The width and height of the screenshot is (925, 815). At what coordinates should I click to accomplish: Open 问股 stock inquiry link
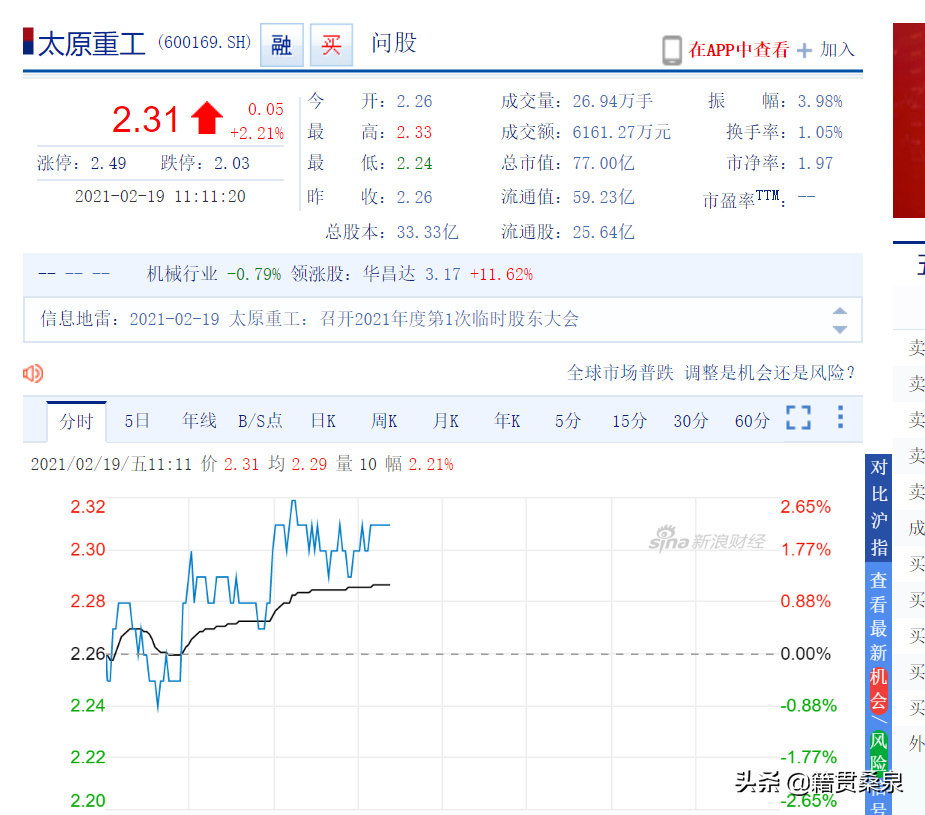coord(394,43)
